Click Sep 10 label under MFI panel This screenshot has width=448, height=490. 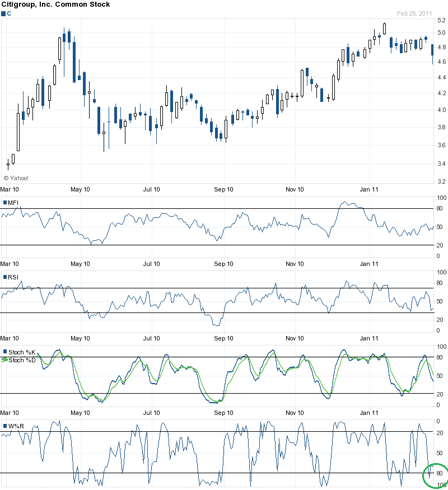point(223,264)
